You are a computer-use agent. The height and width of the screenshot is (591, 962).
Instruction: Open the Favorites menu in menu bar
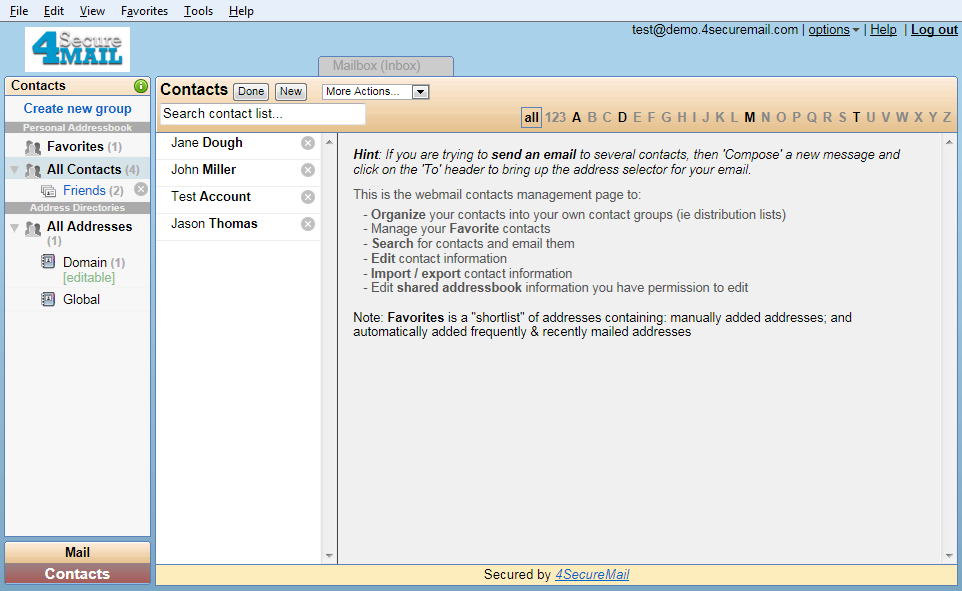tap(144, 11)
